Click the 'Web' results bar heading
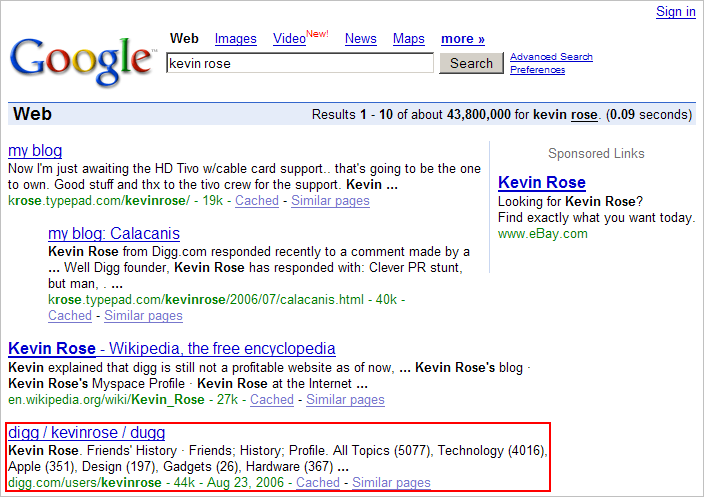This screenshot has width=704, height=497. pos(32,114)
